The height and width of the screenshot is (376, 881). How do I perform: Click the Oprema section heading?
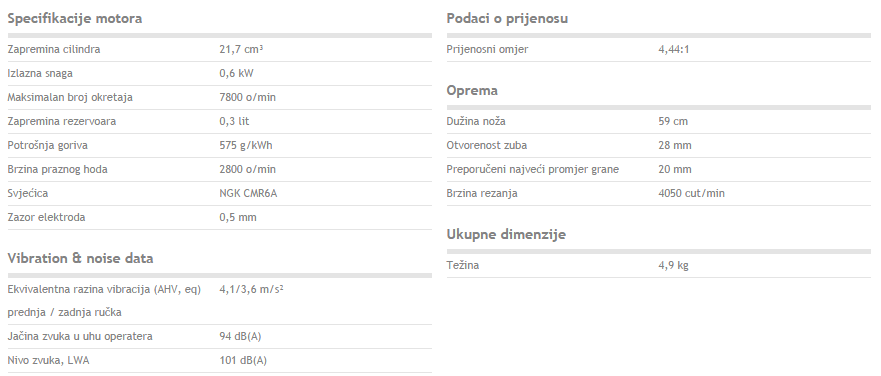click(472, 90)
